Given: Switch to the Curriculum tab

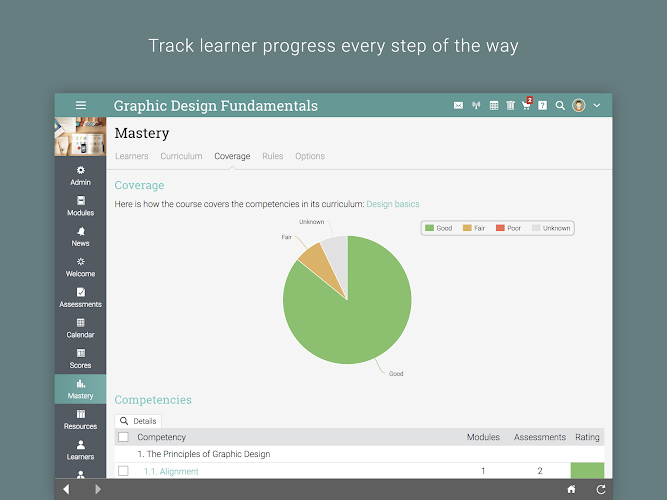Looking at the screenshot, I should pyautogui.click(x=181, y=156).
